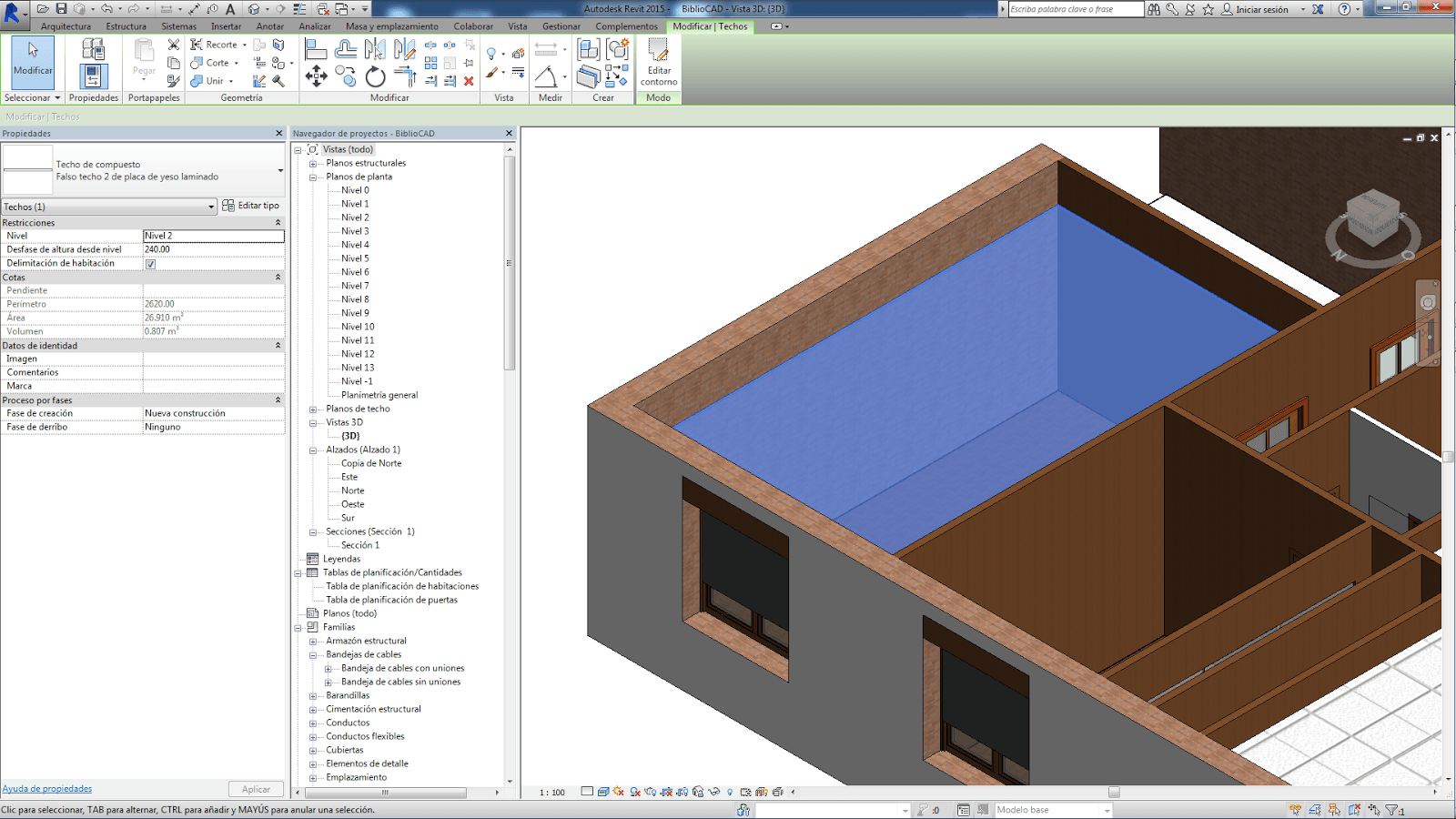Expand the Planos de techo tree node
The width and height of the screenshot is (1456, 819).
click(313, 409)
